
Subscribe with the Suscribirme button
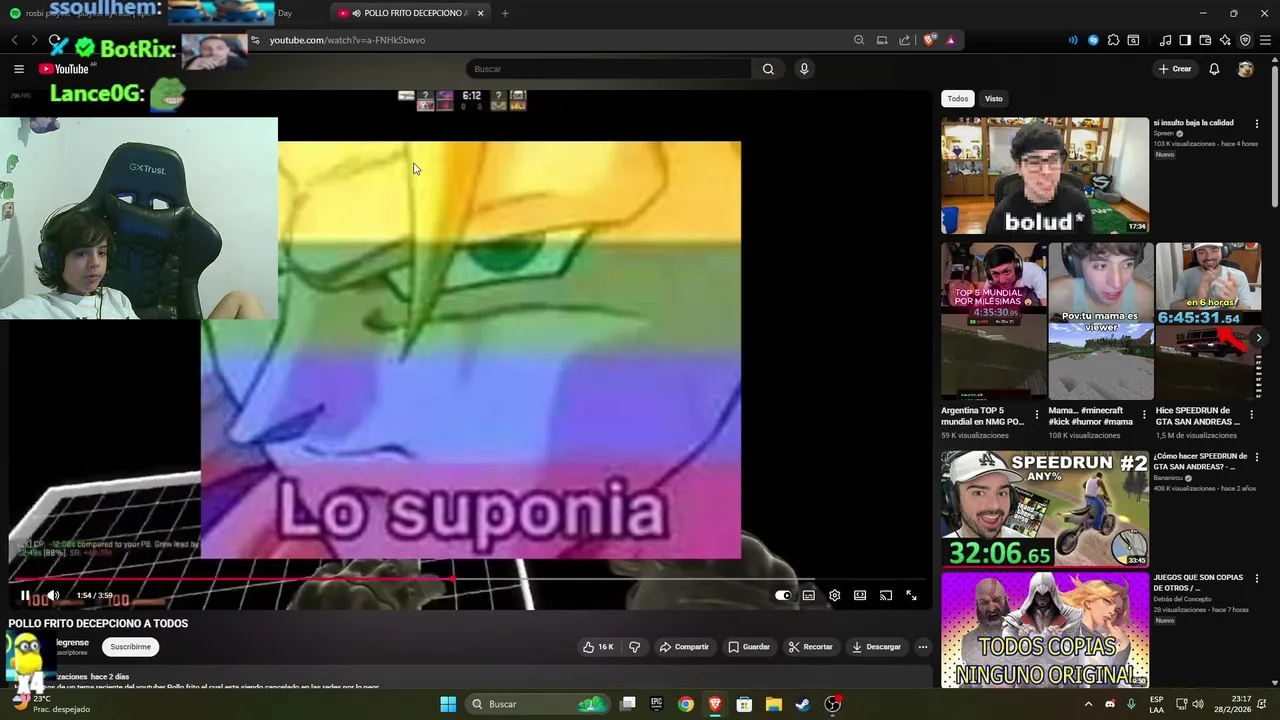(130, 647)
